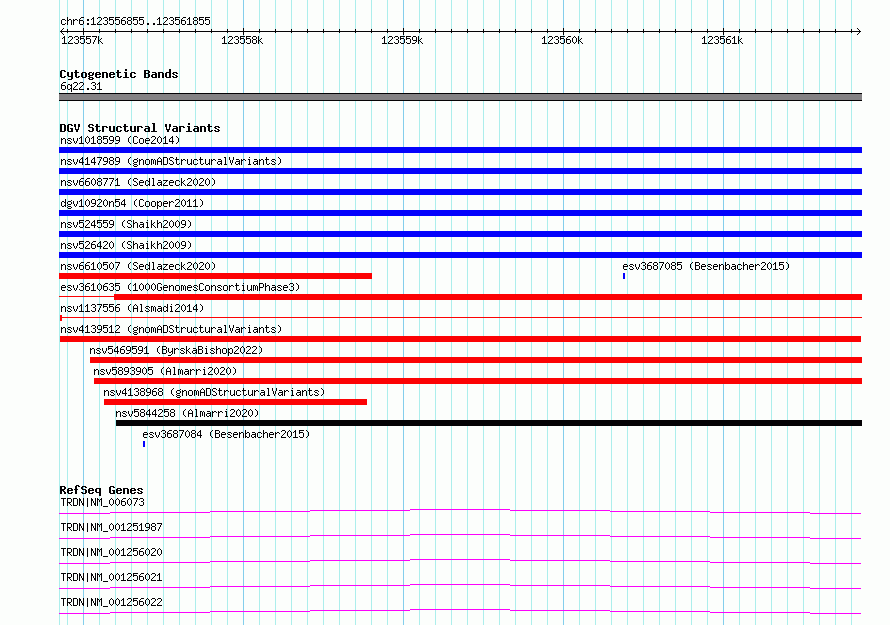Select nsv4147989 gnomAD structural variant label
890x625 pixels.
(171, 161)
